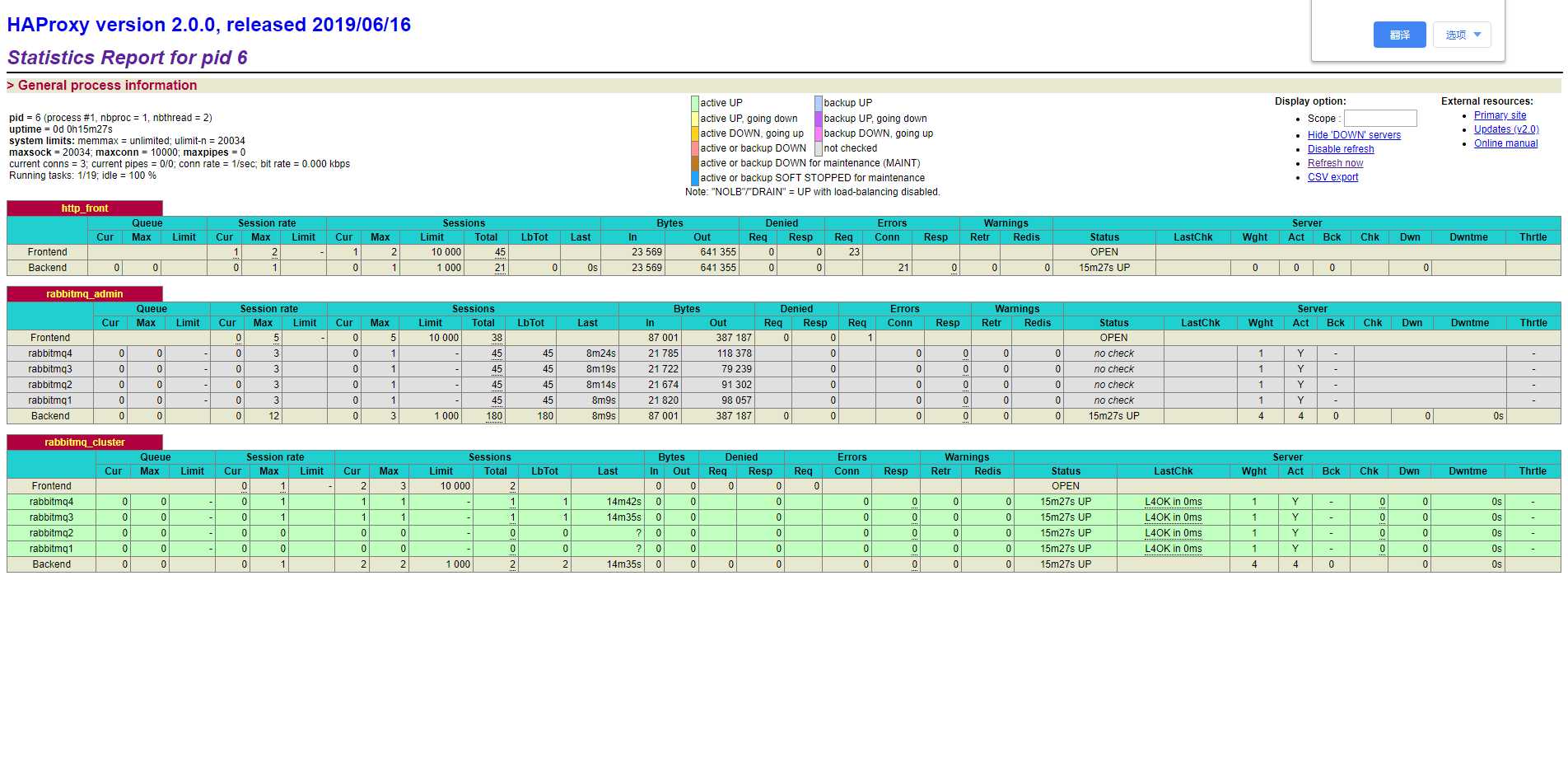Click the LastChk header in rabbitmq_cluster table

(1173, 471)
